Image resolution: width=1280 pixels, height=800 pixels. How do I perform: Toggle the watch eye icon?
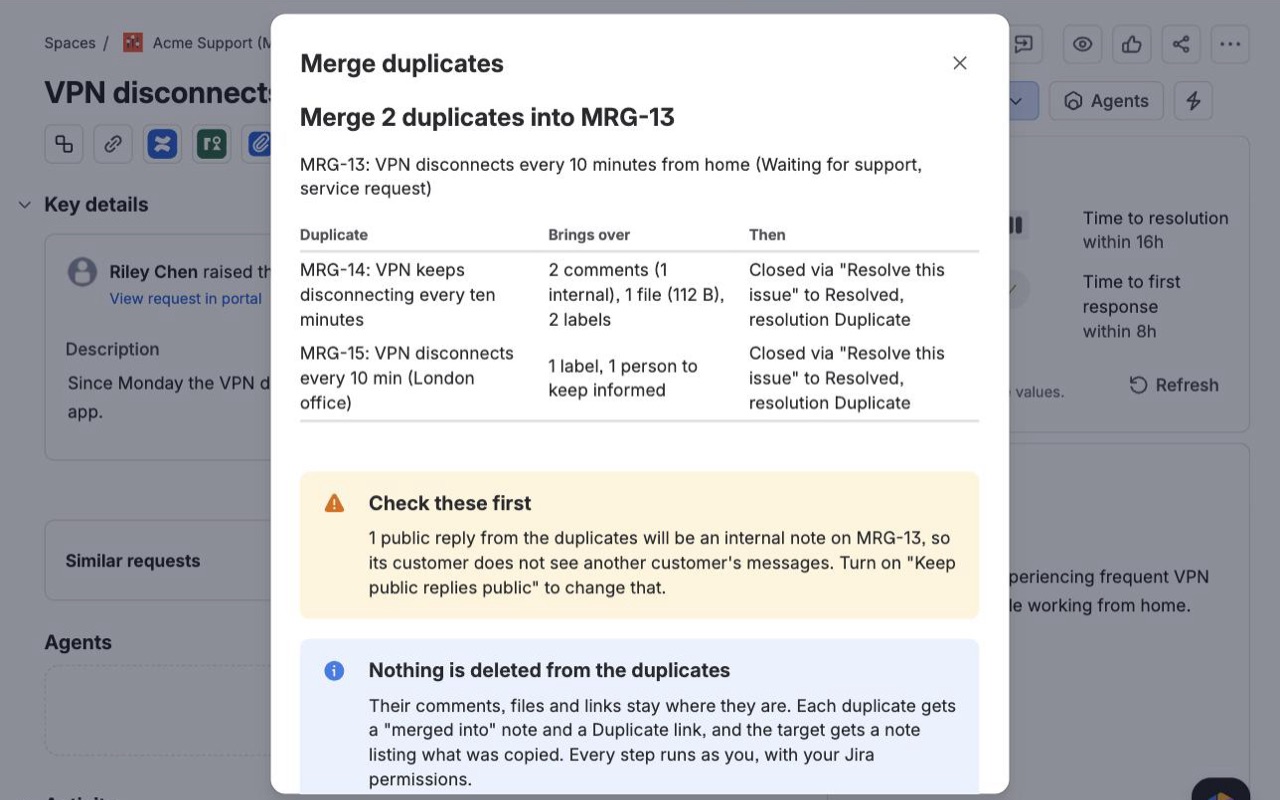1082,44
